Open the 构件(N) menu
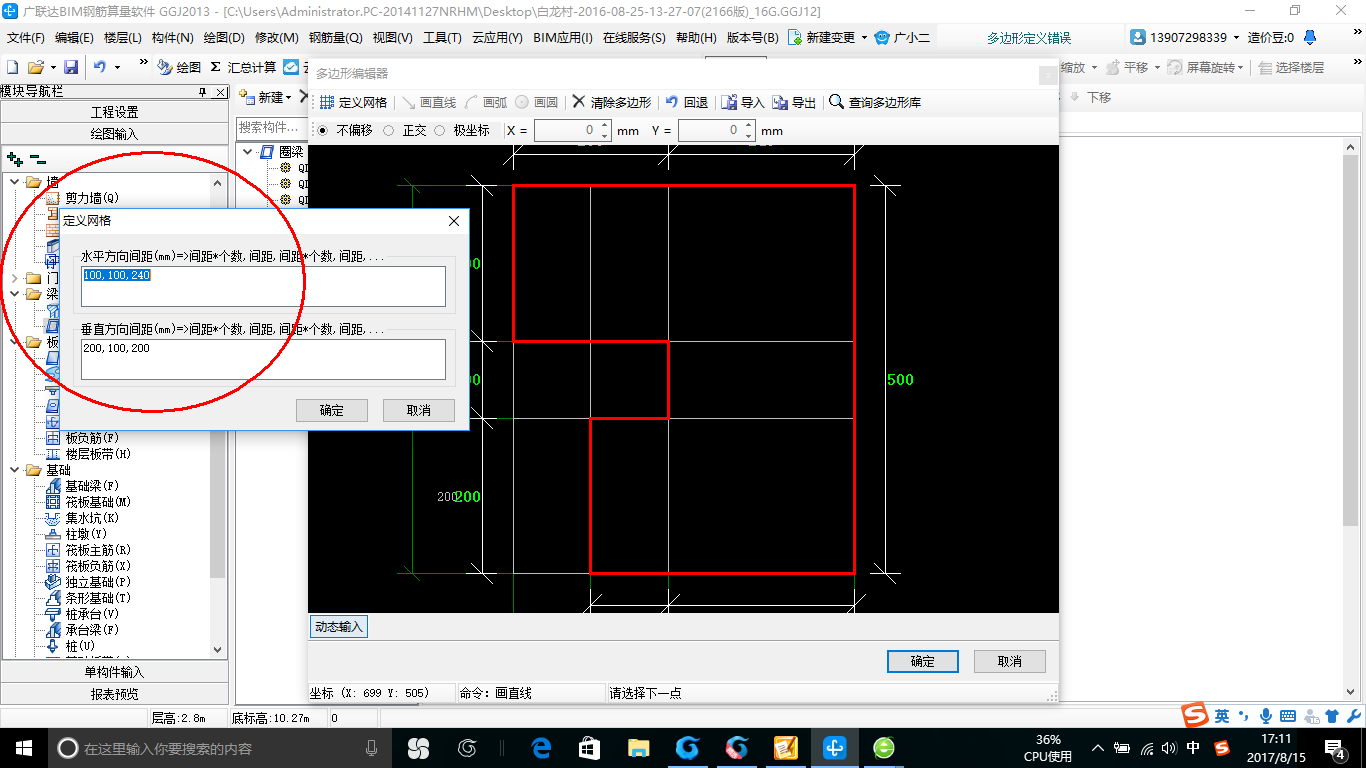The width and height of the screenshot is (1366, 768). coord(172,38)
